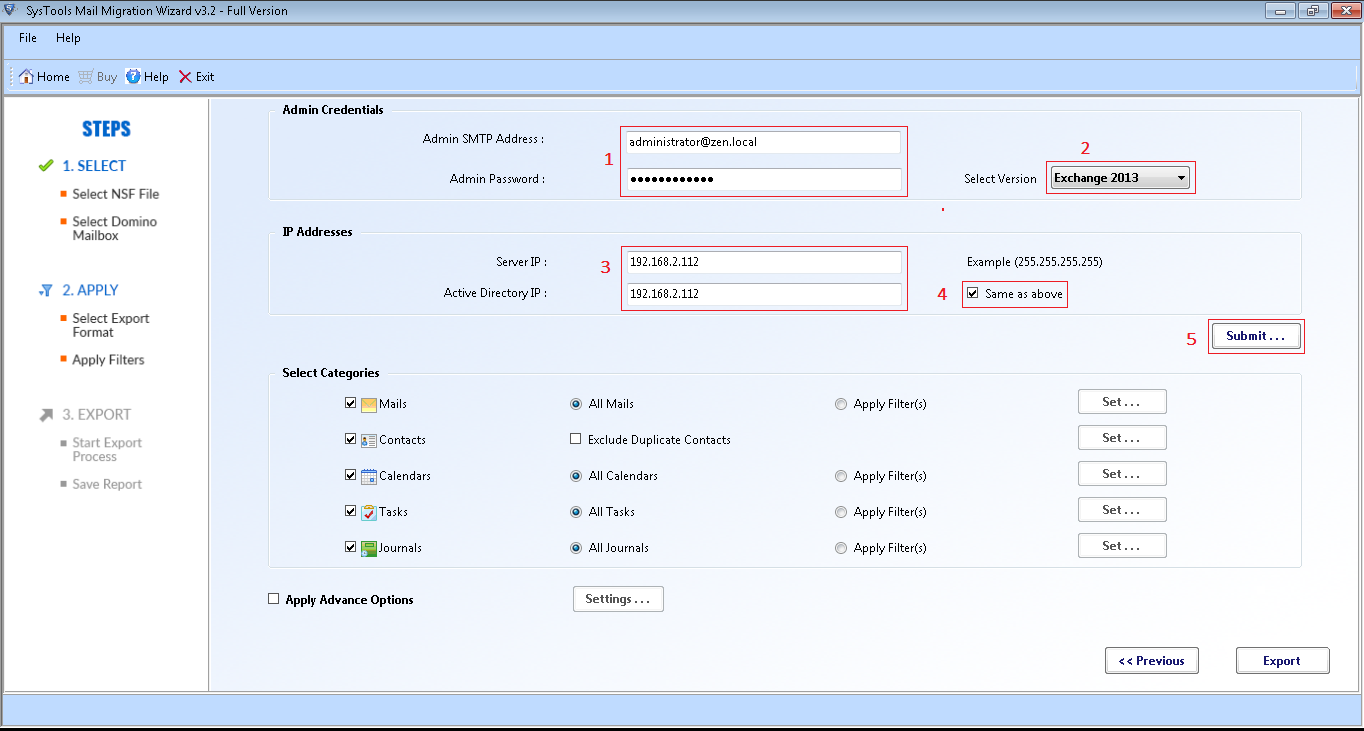The height and width of the screenshot is (731, 1364).
Task: Open Help from the toolbar question icon
Action: pyautogui.click(x=133, y=77)
